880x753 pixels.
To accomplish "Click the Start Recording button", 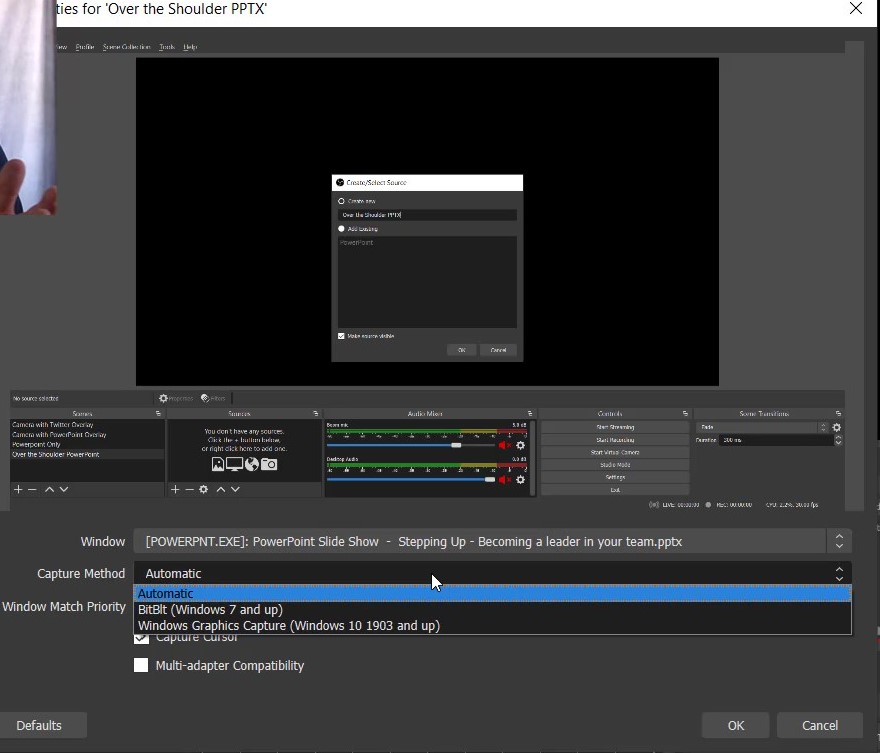I will (x=614, y=439).
